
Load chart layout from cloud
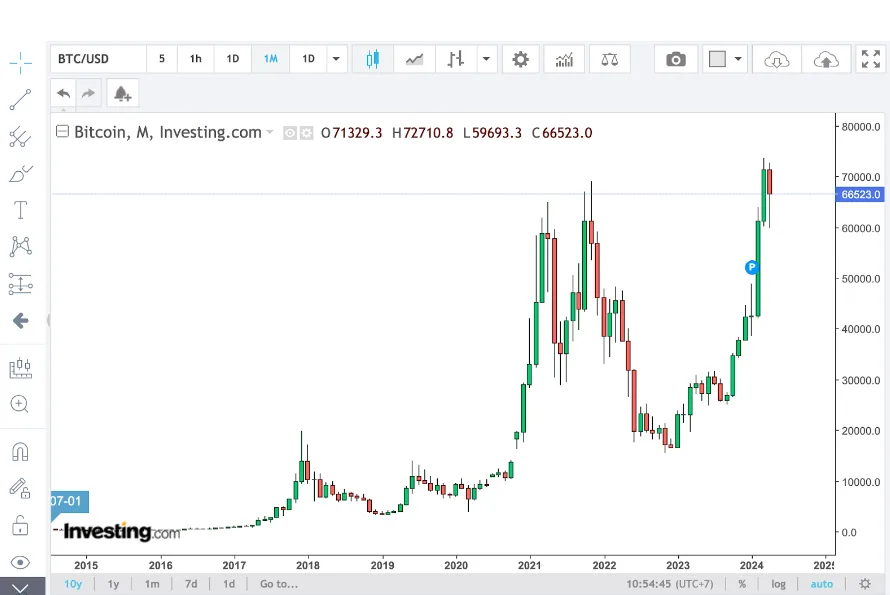pos(776,59)
